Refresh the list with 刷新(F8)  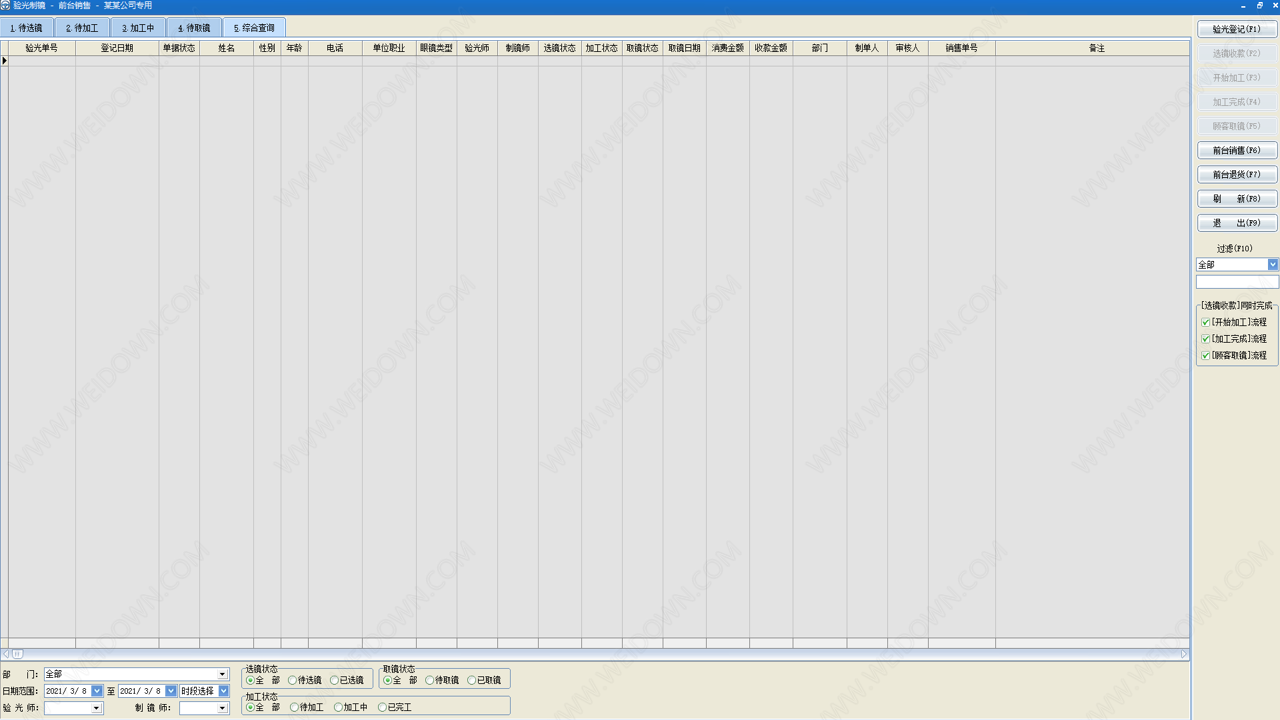click(1237, 199)
